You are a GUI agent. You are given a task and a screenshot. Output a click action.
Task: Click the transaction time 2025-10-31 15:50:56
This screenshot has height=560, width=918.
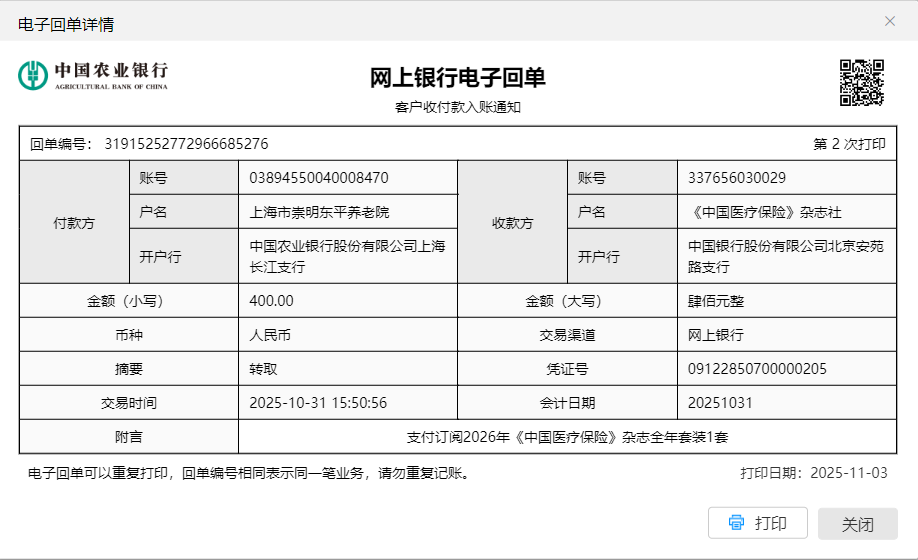(x=318, y=403)
